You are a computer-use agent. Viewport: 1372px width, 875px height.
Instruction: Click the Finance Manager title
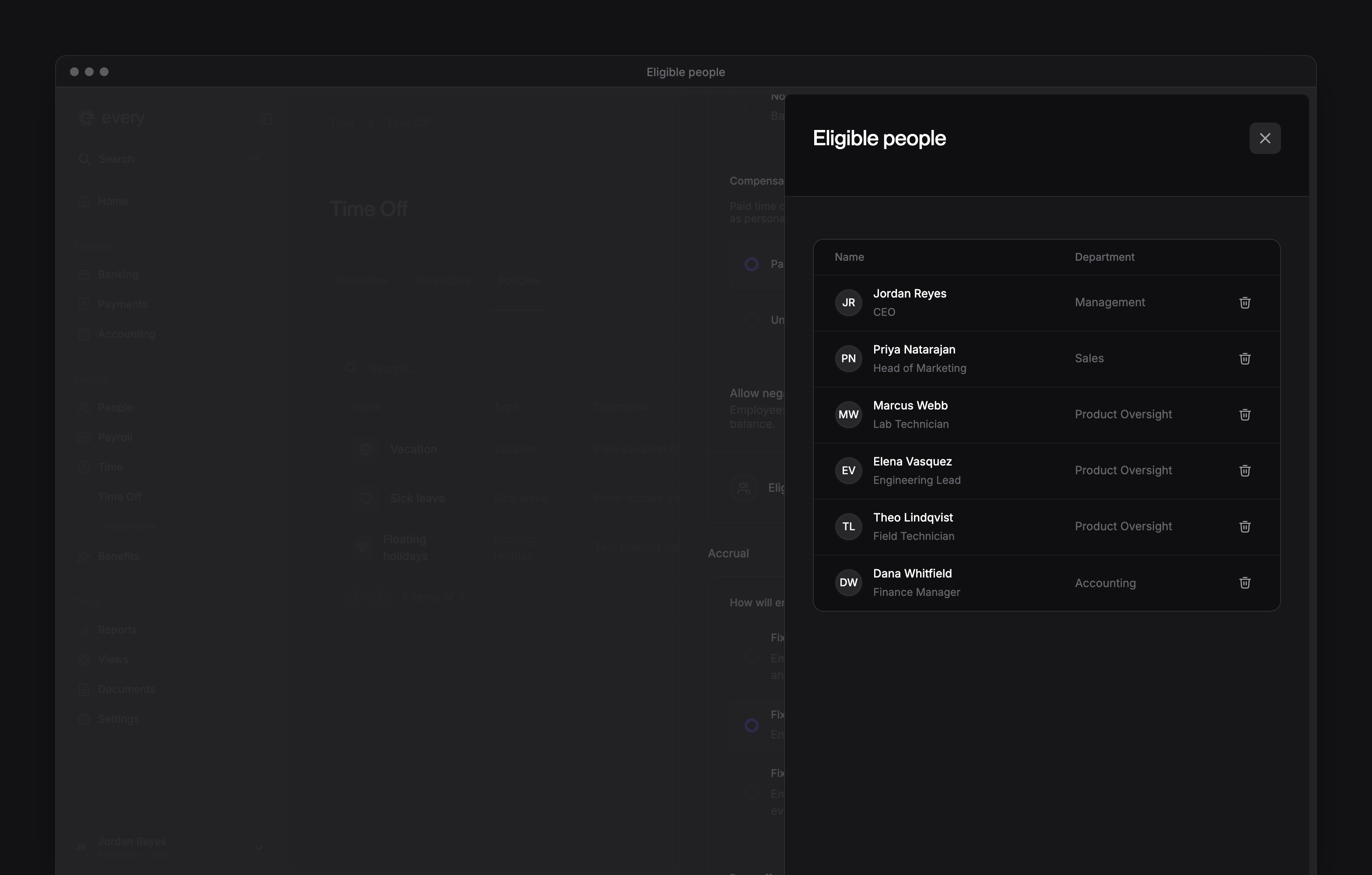click(916, 592)
